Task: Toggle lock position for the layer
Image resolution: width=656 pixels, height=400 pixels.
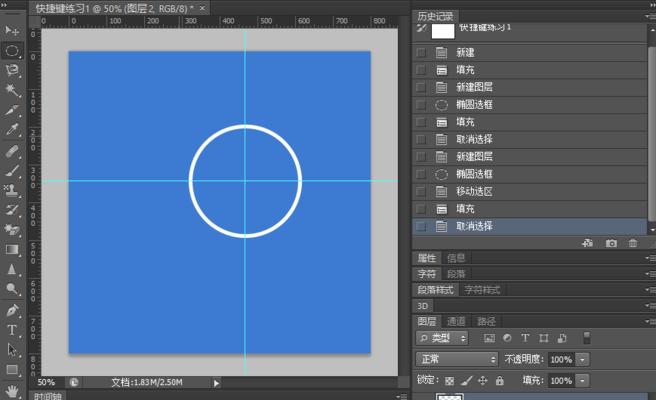Action: (x=483, y=381)
